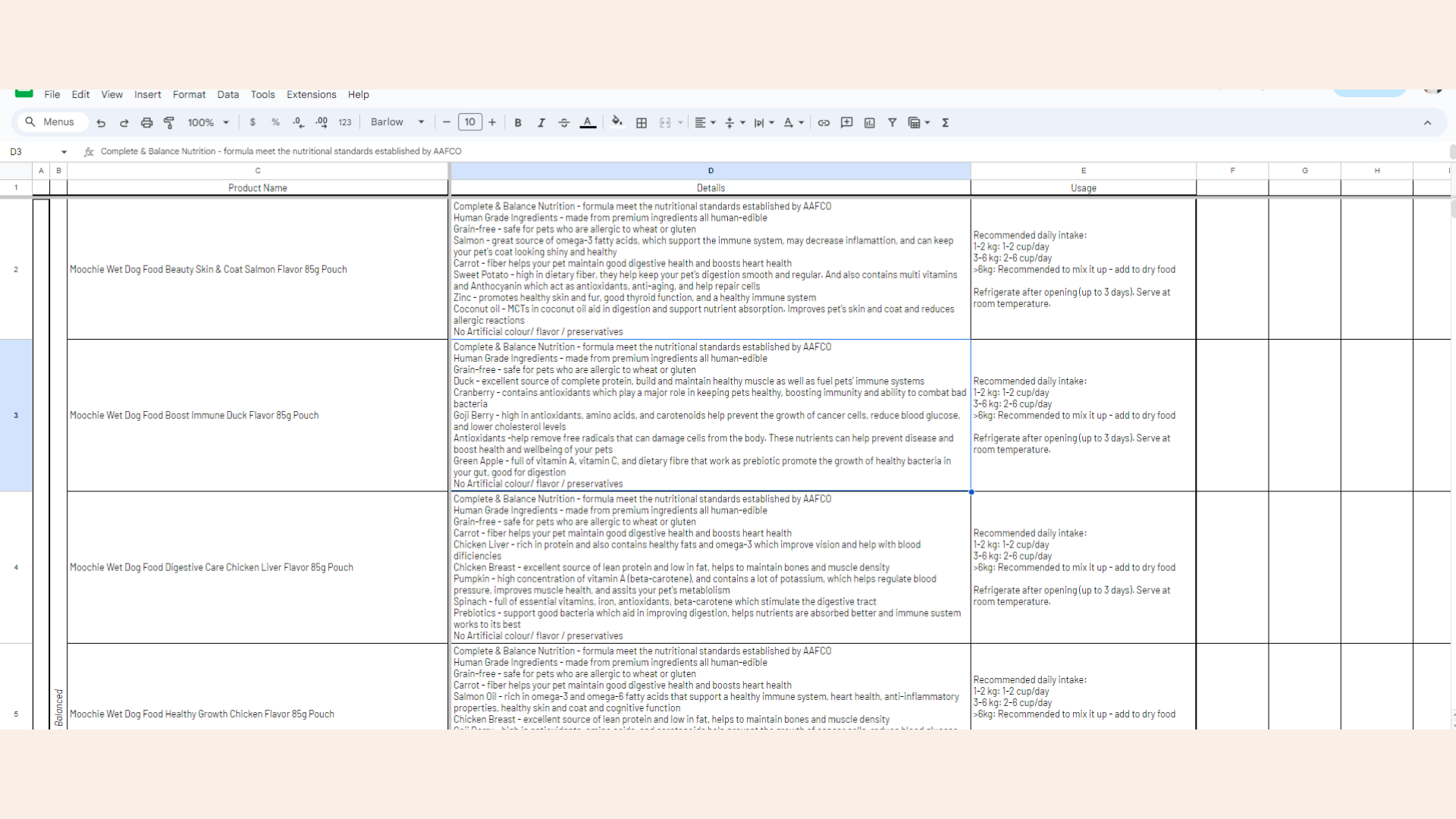Screen dimensions: 1456x819
Task: Undo the last action
Action: 101,122
